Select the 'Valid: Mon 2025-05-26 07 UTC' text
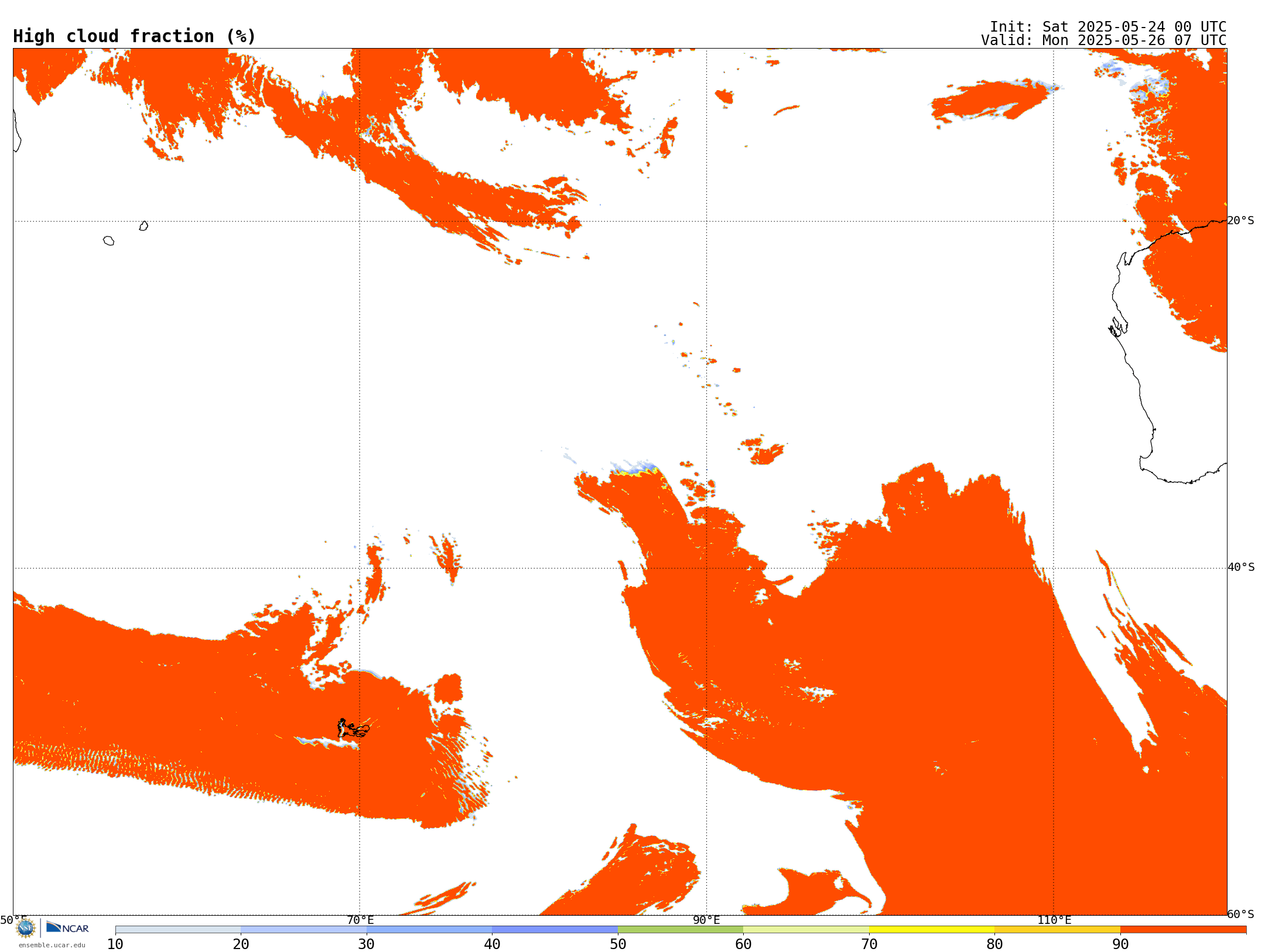1265x952 pixels. [1104, 40]
